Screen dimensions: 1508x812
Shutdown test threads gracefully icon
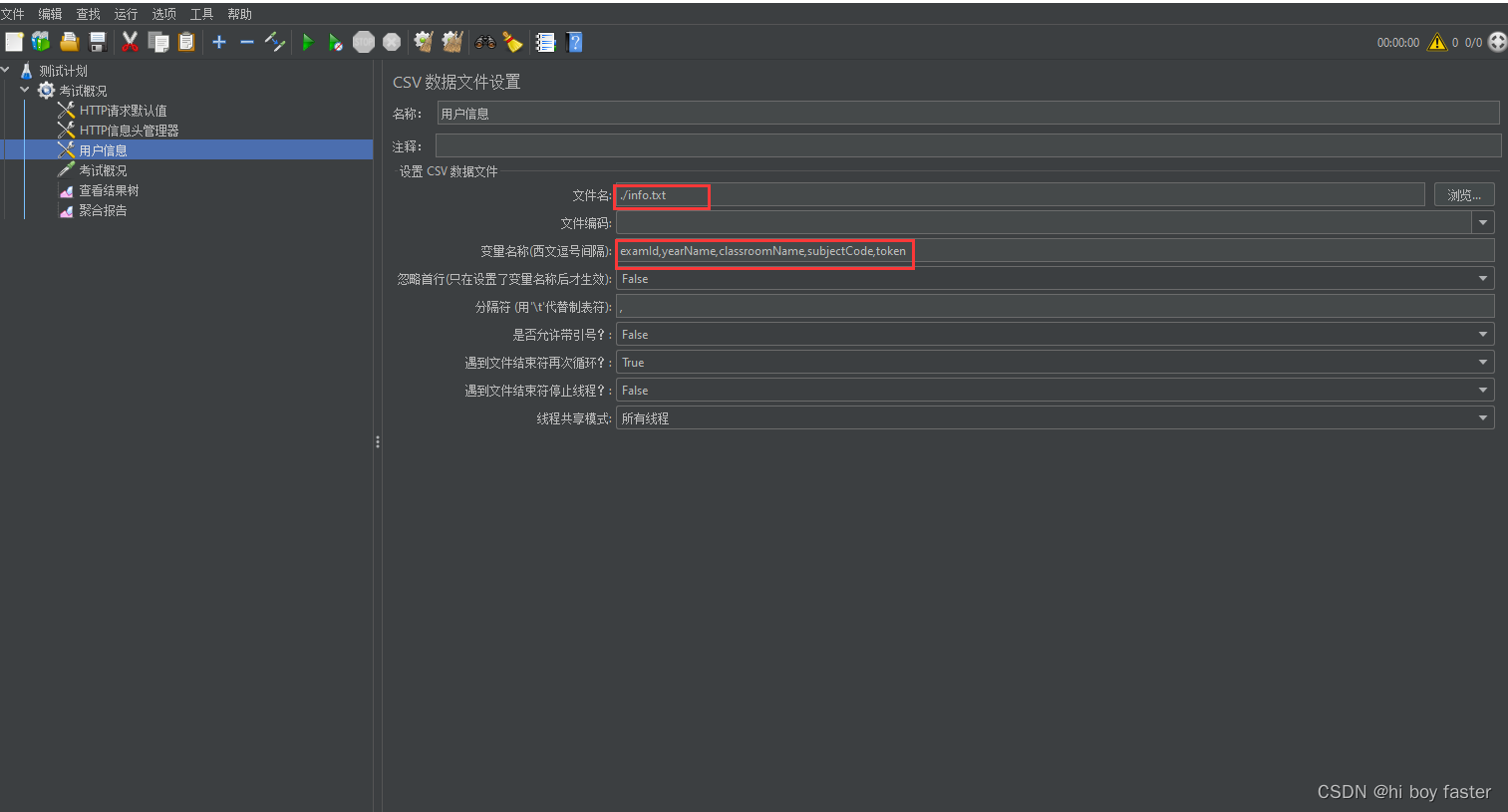tap(392, 42)
